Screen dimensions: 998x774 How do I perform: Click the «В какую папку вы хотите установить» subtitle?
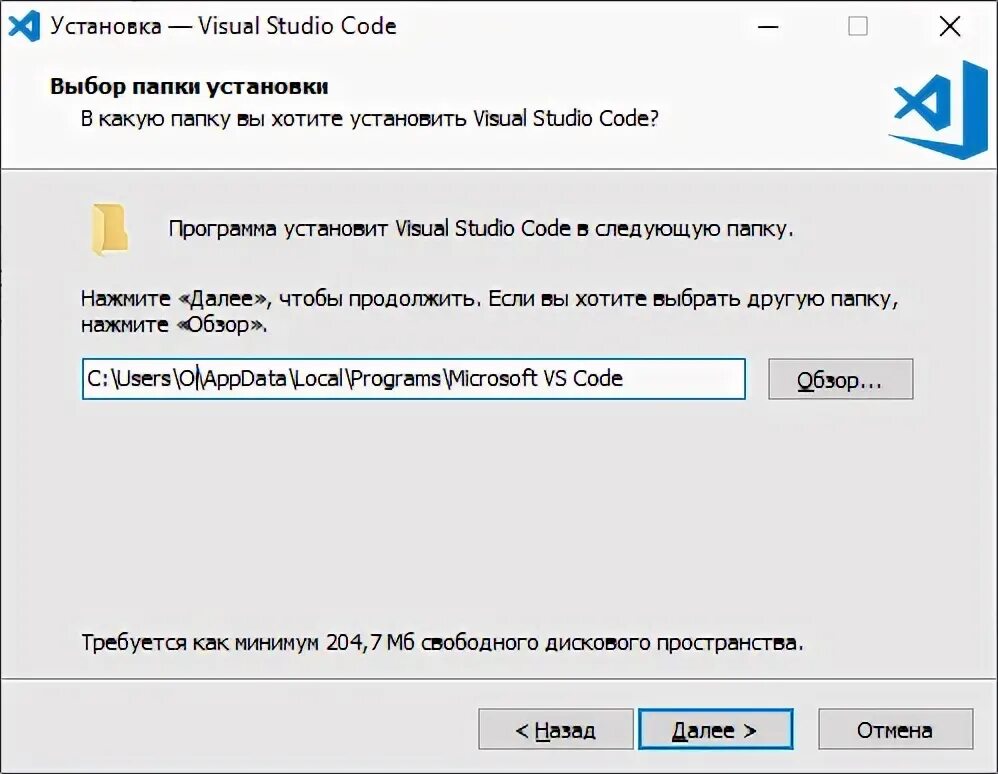369,118
